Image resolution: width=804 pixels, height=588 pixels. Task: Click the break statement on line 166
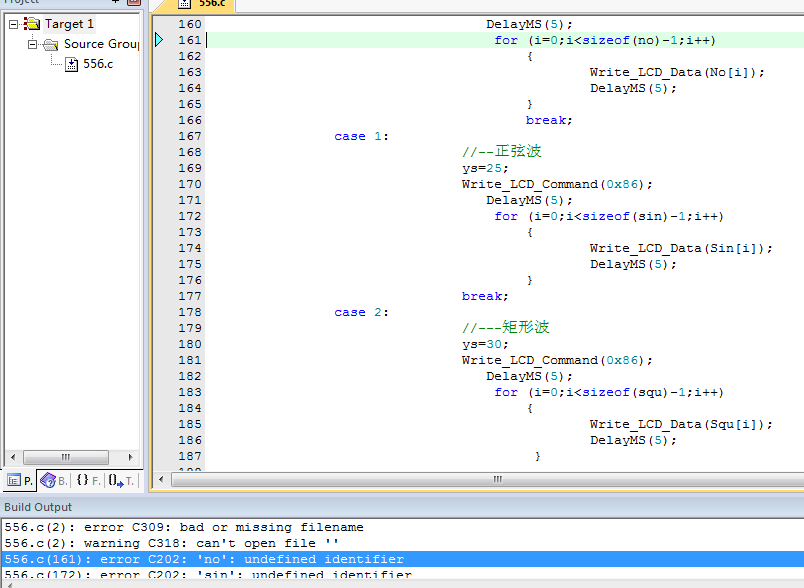pyautogui.click(x=549, y=120)
